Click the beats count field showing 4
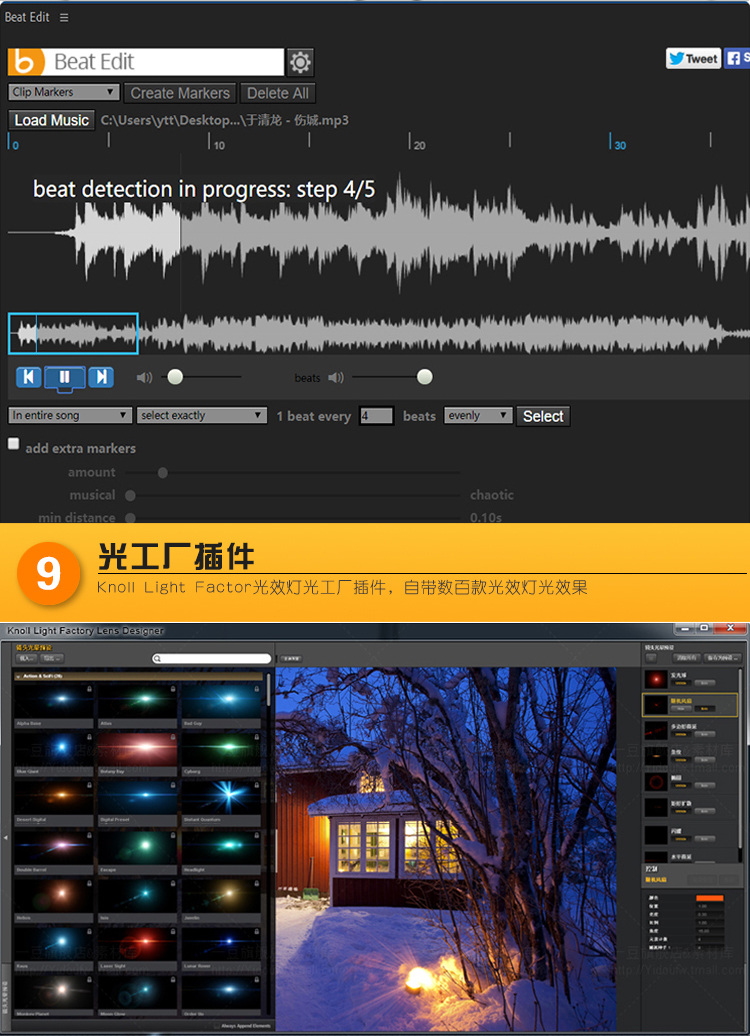Viewport: 750px width, 1036px height. pyautogui.click(x=376, y=416)
